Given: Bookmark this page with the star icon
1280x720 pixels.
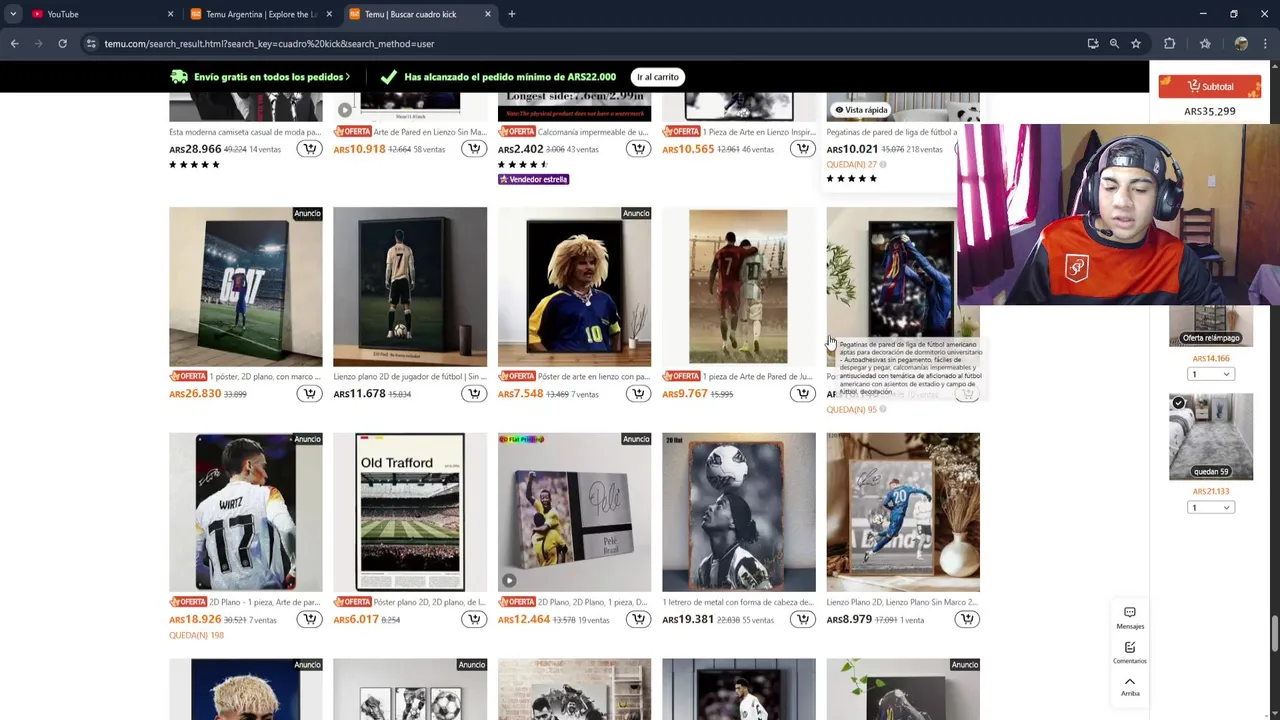Looking at the screenshot, I should (1136, 44).
